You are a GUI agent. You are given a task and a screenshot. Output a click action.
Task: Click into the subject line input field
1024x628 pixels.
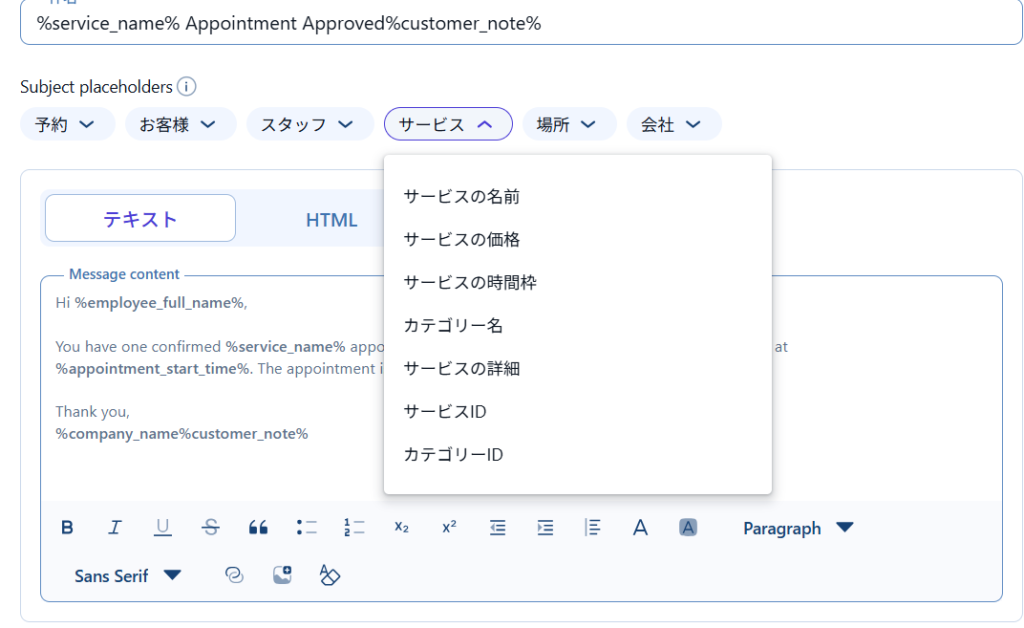coord(520,24)
